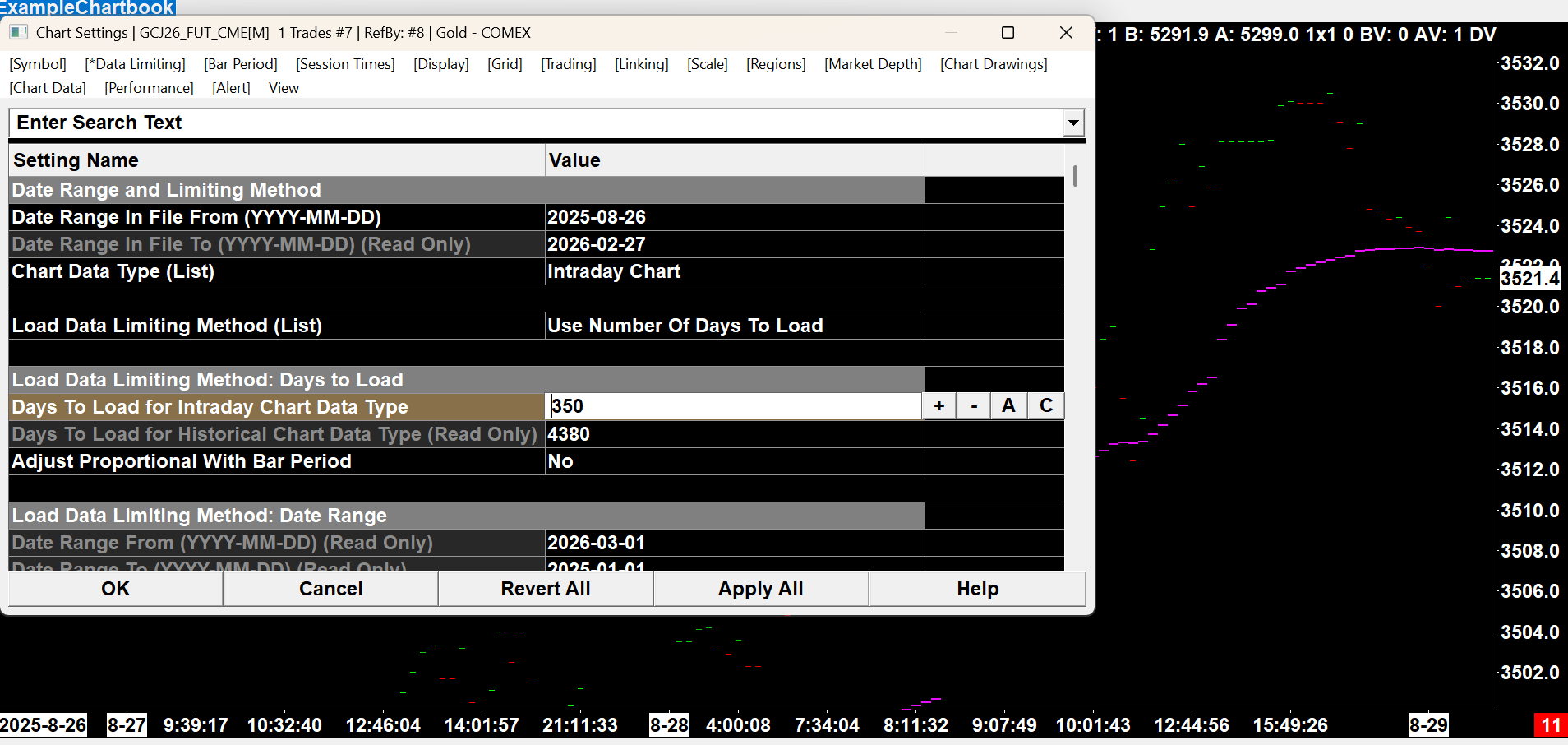This screenshot has width=1568, height=745.
Task: Switch to the Chart Data tab
Action: (x=48, y=88)
